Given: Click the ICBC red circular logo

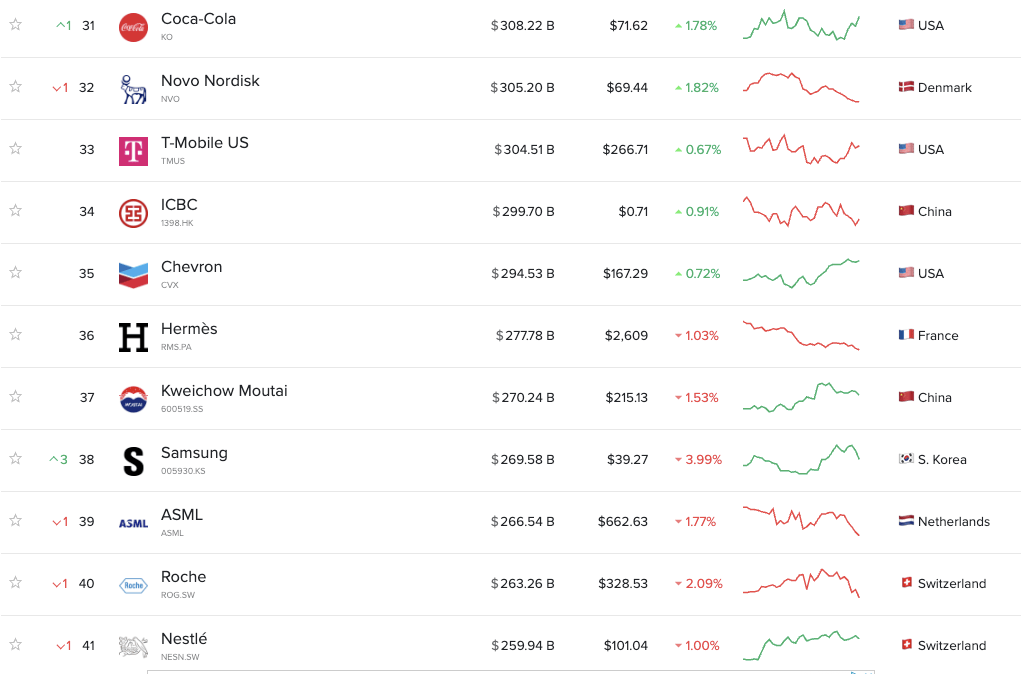Looking at the screenshot, I should (133, 213).
